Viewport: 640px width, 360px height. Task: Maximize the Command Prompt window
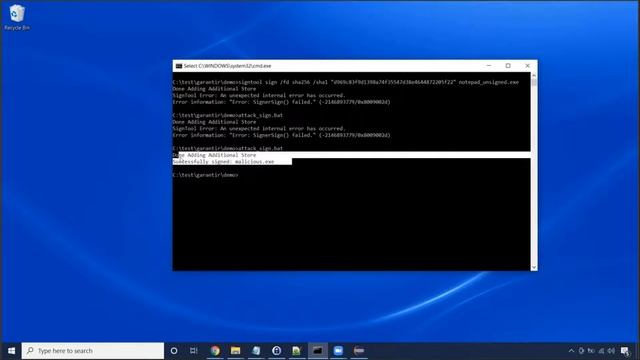(508, 66)
